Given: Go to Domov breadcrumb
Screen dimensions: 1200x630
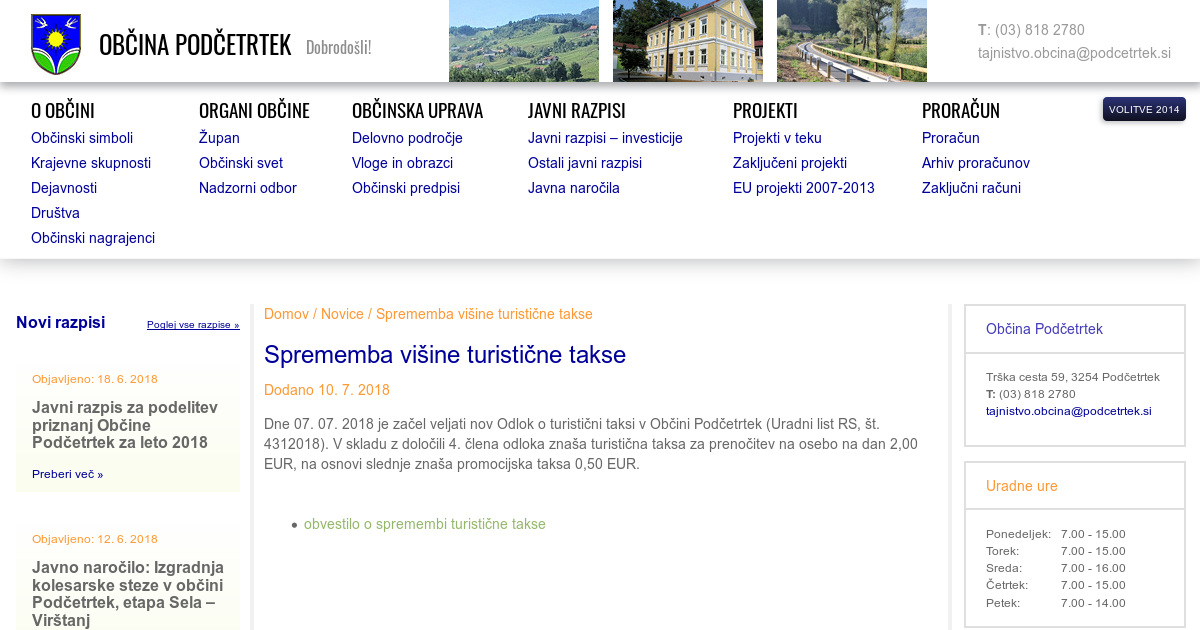Looking at the screenshot, I should pyautogui.click(x=286, y=314).
